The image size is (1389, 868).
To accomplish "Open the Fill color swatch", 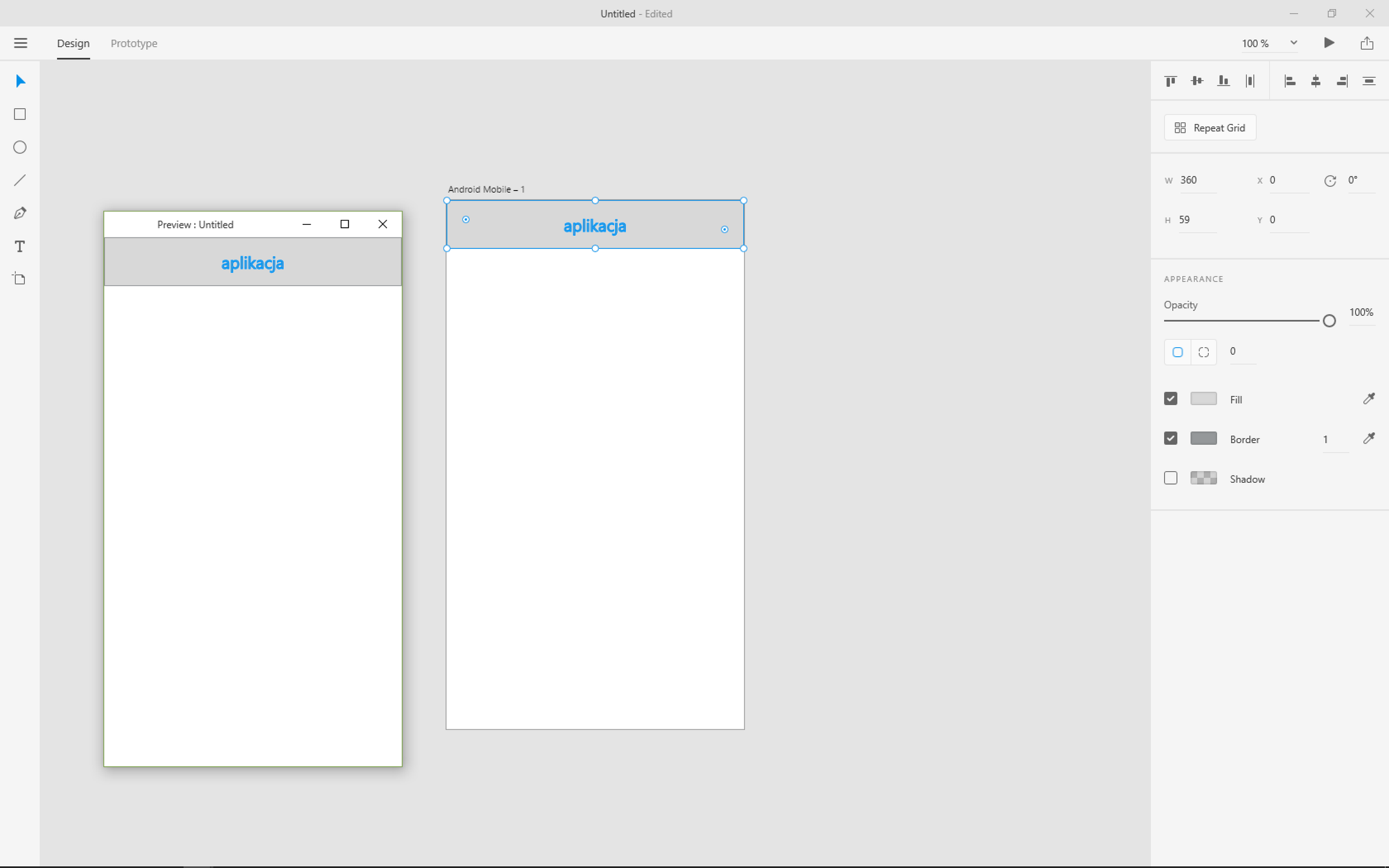I will (x=1203, y=398).
